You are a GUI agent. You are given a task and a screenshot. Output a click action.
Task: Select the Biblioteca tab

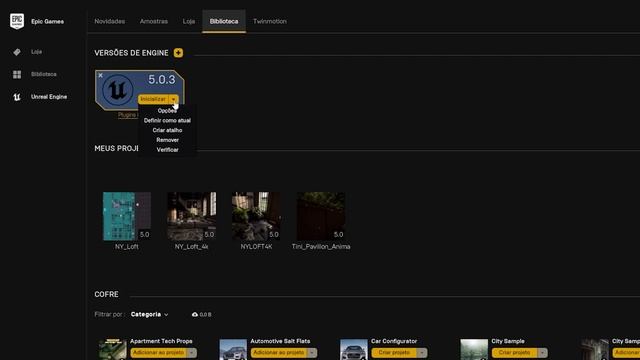(224, 21)
